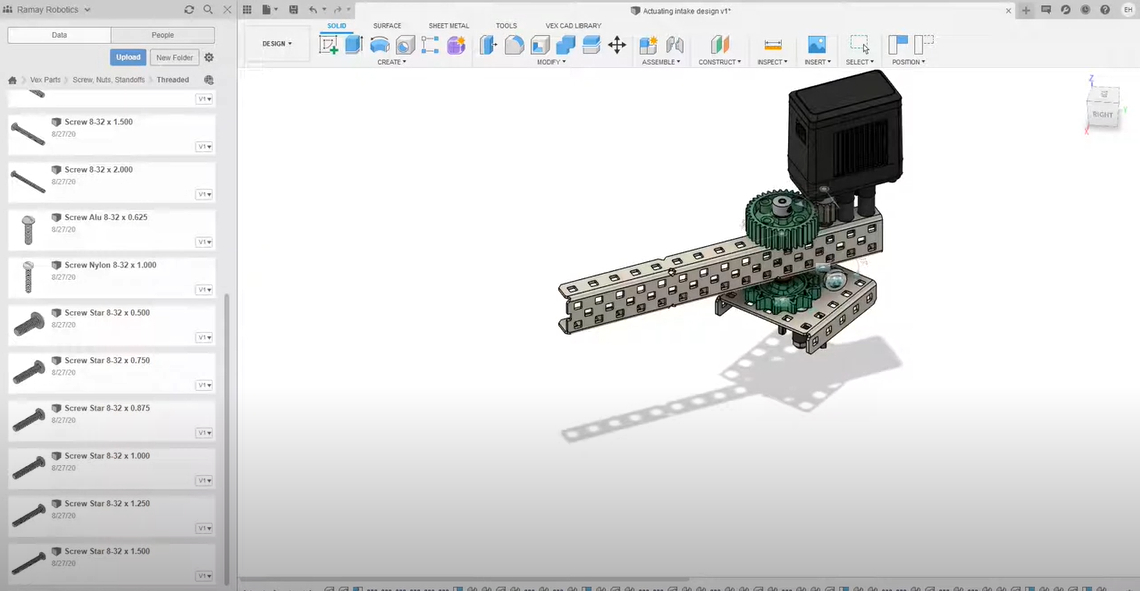Image resolution: width=1140 pixels, height=591 pixels.
Task: Click the Screw Nylon 8-32 x 1.000 thumbnail
Action: [29, 276]
